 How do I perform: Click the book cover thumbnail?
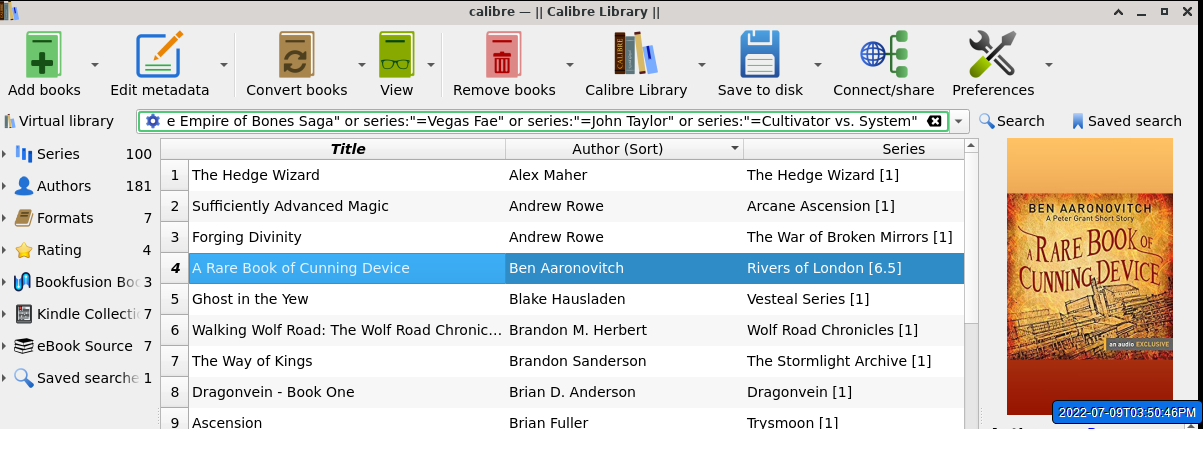1089,275
